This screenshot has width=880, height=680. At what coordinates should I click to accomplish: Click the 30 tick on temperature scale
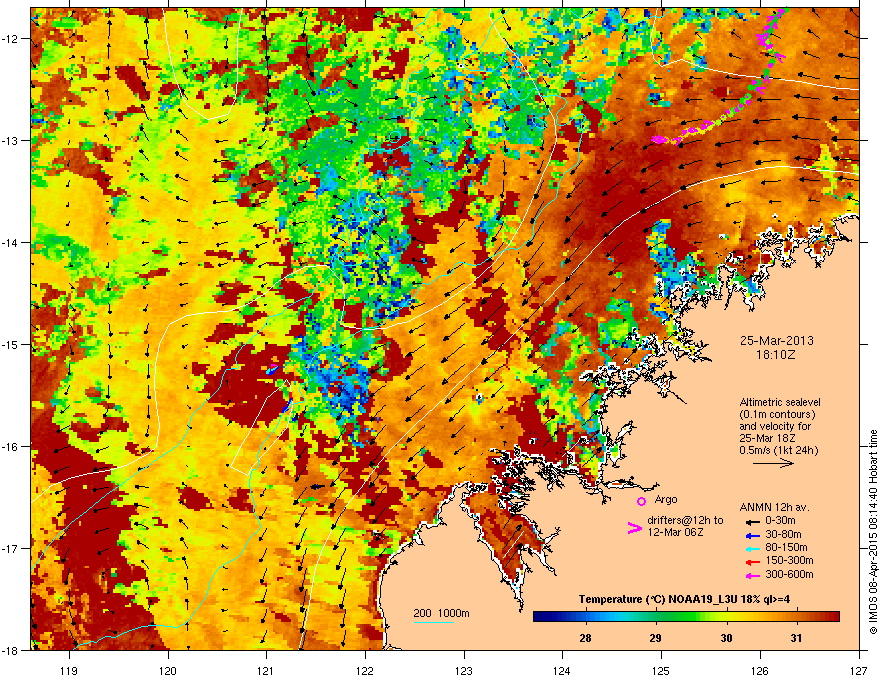pyautogui.click(x=726, y=638)
